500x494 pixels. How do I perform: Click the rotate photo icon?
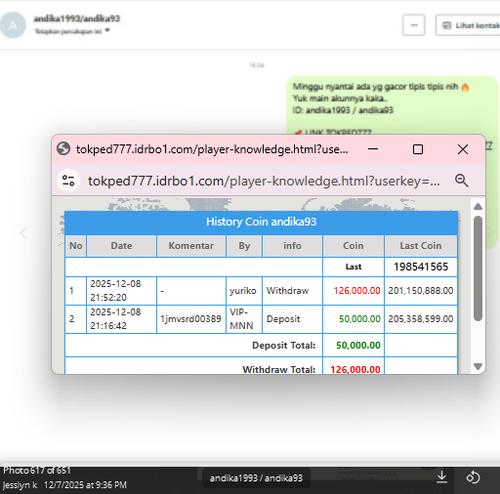point(473,477)
